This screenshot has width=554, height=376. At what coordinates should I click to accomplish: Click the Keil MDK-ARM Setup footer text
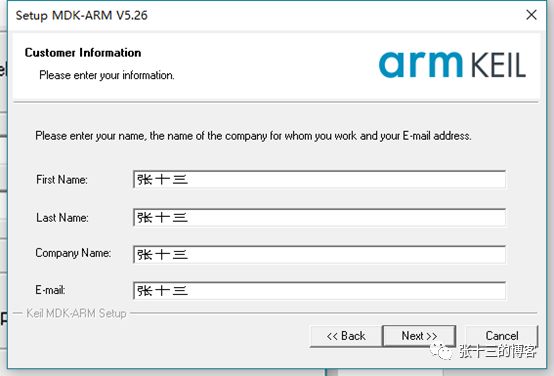point(76,313)
